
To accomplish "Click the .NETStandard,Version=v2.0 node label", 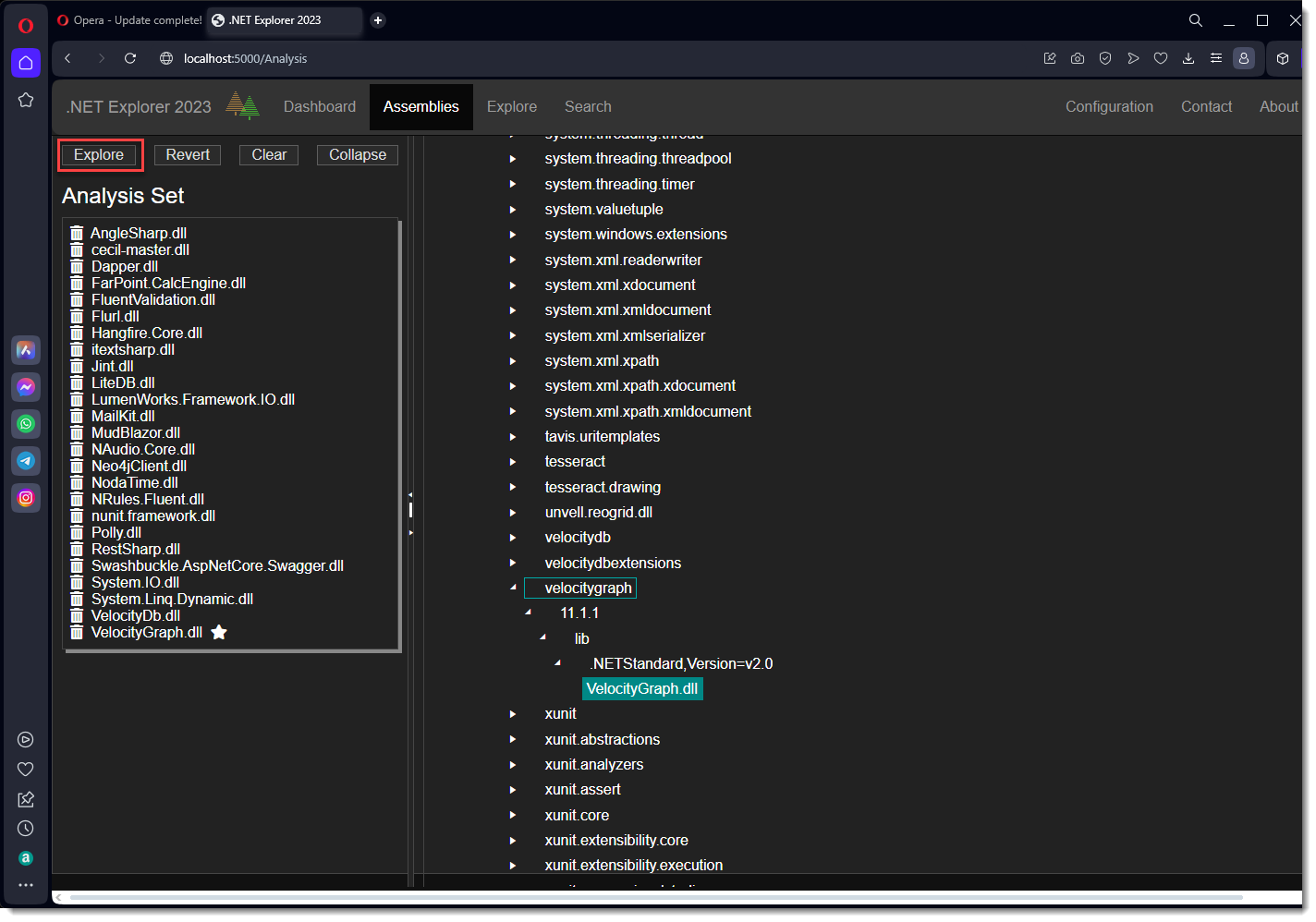I will tap(681, 663).
